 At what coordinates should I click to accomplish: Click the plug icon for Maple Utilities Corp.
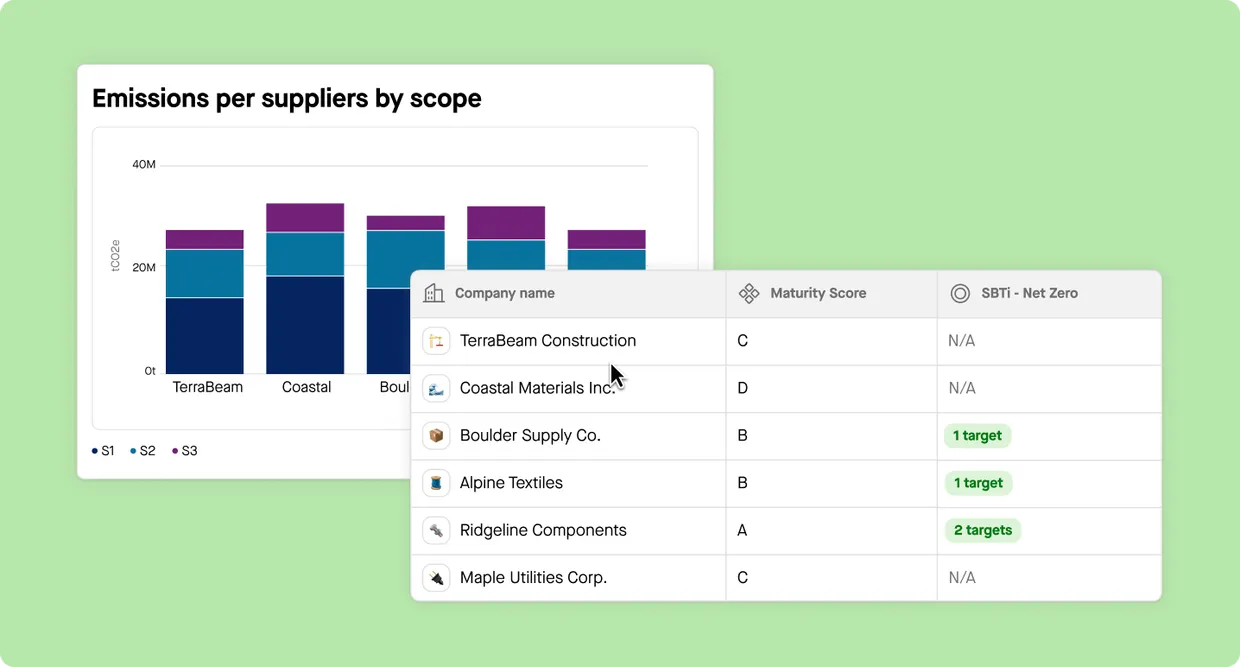click(435, 577)
